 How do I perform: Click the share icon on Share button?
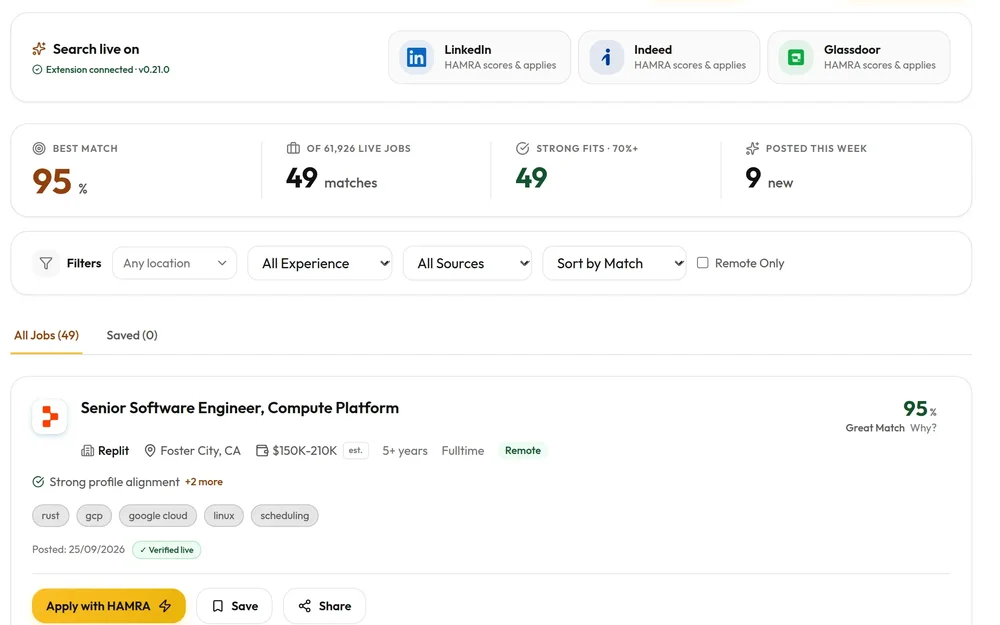pos(305,606)
